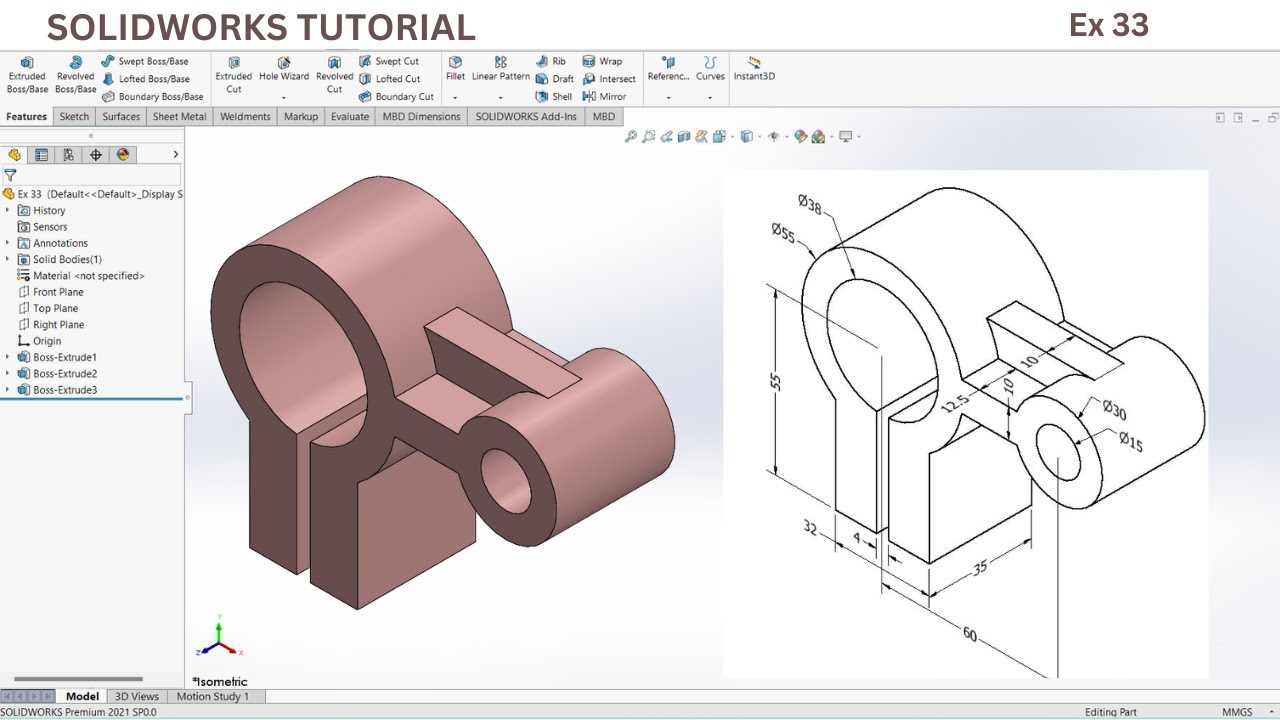Open the 3D Views bottom tab

tap(137, 696)
